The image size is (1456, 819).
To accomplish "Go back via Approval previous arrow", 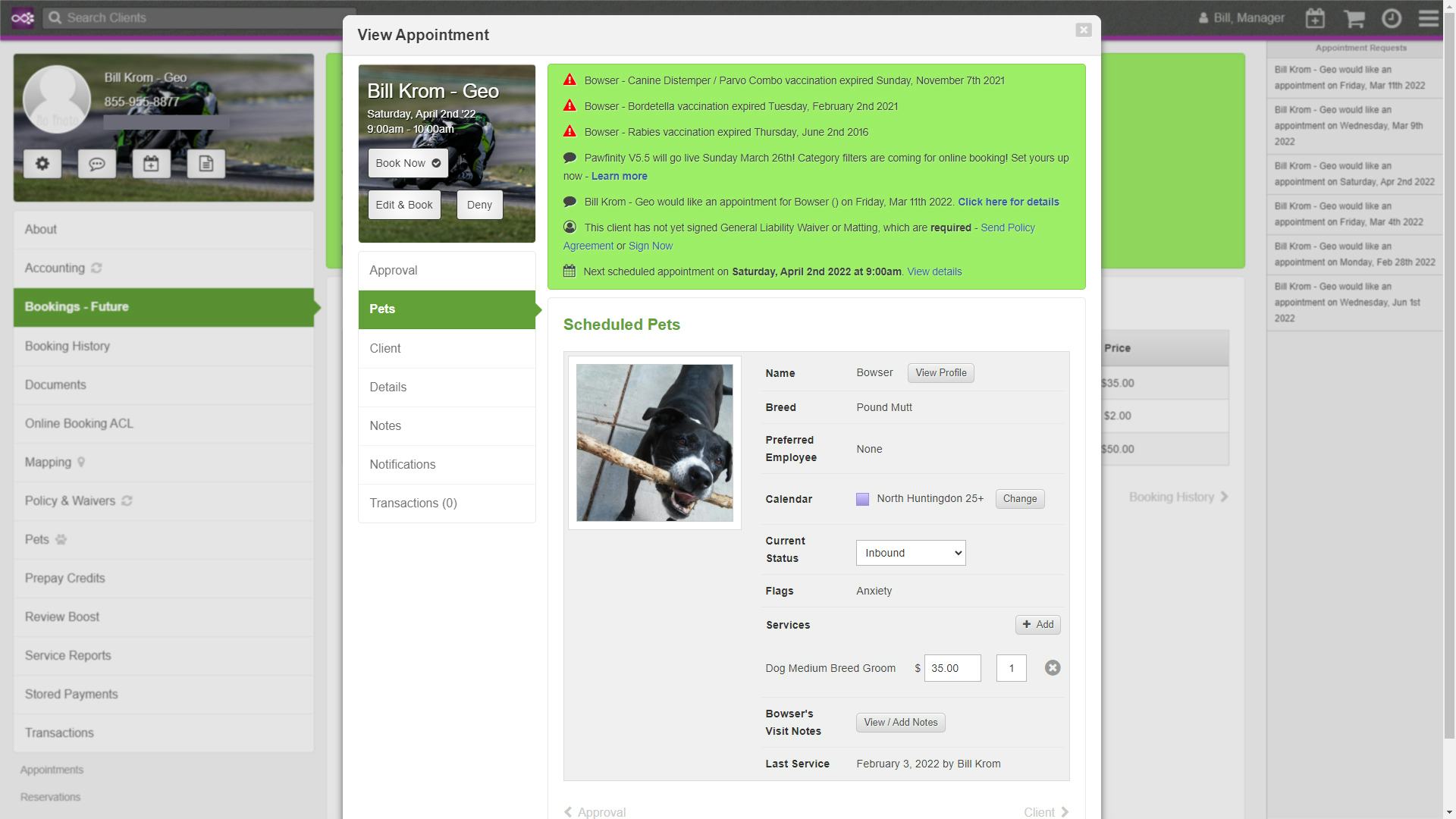I will point(595,812).
